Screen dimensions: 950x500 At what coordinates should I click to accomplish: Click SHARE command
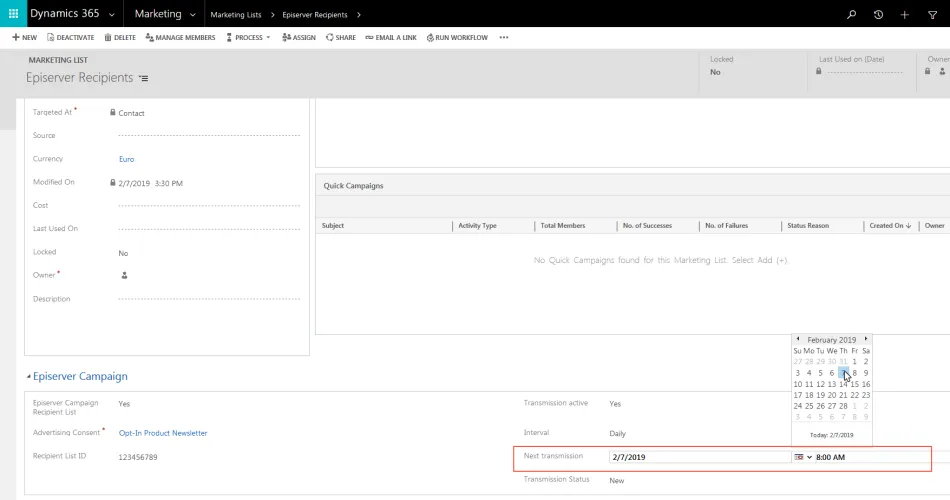[x=340, y=38]
